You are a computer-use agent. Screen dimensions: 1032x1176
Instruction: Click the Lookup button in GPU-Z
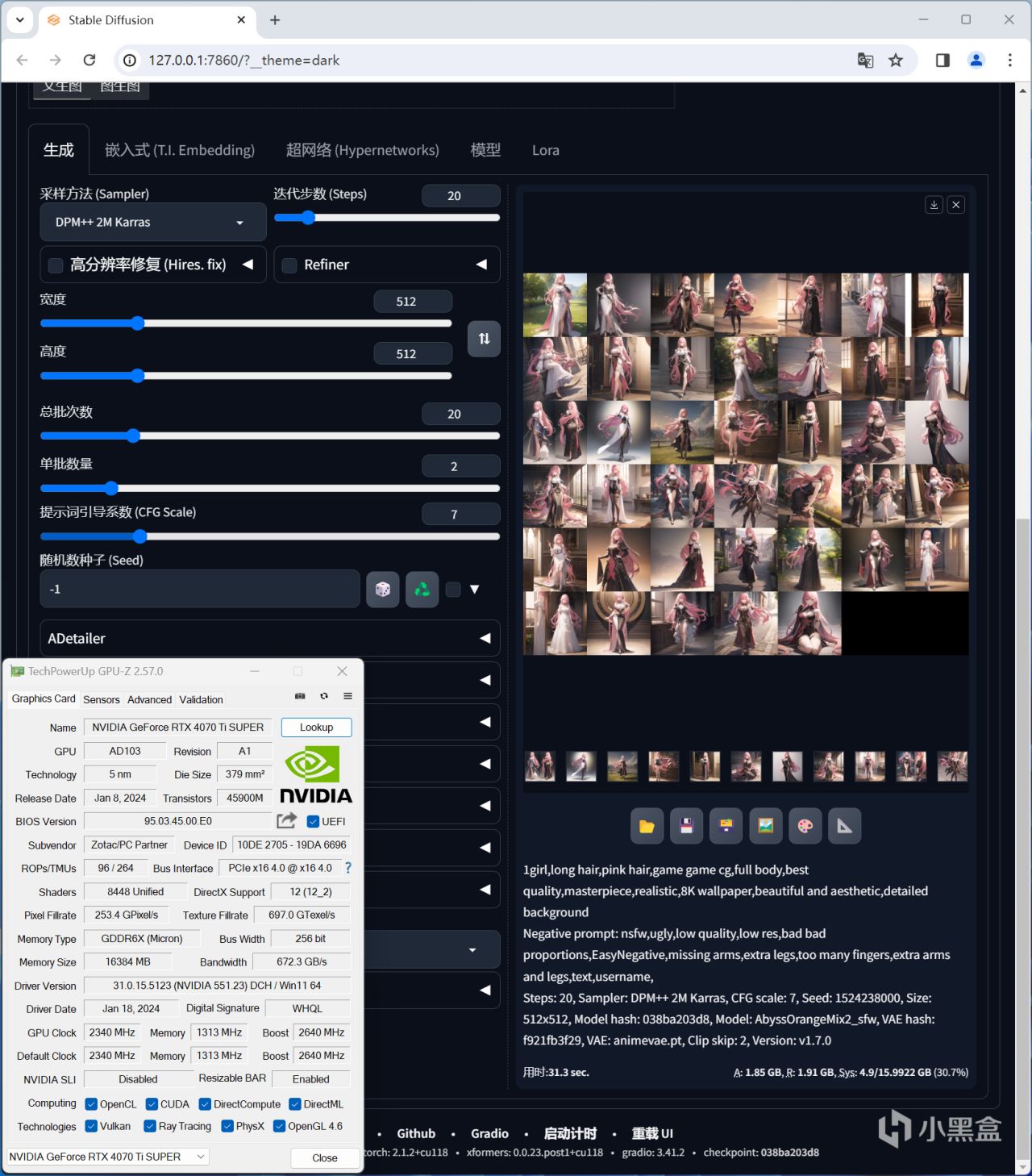317,728
